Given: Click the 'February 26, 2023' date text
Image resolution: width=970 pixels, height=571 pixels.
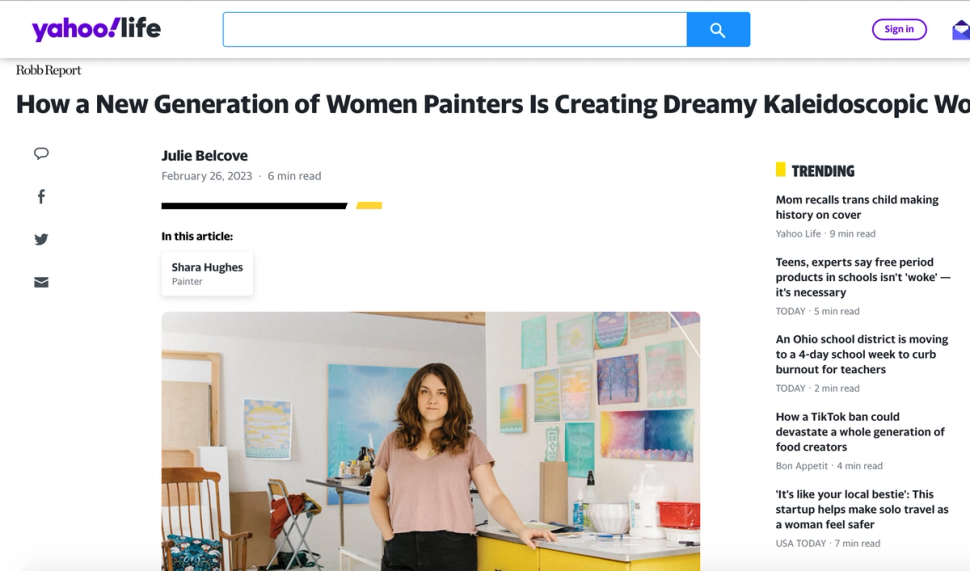Looking at the screenshot, I should point(207,176).
